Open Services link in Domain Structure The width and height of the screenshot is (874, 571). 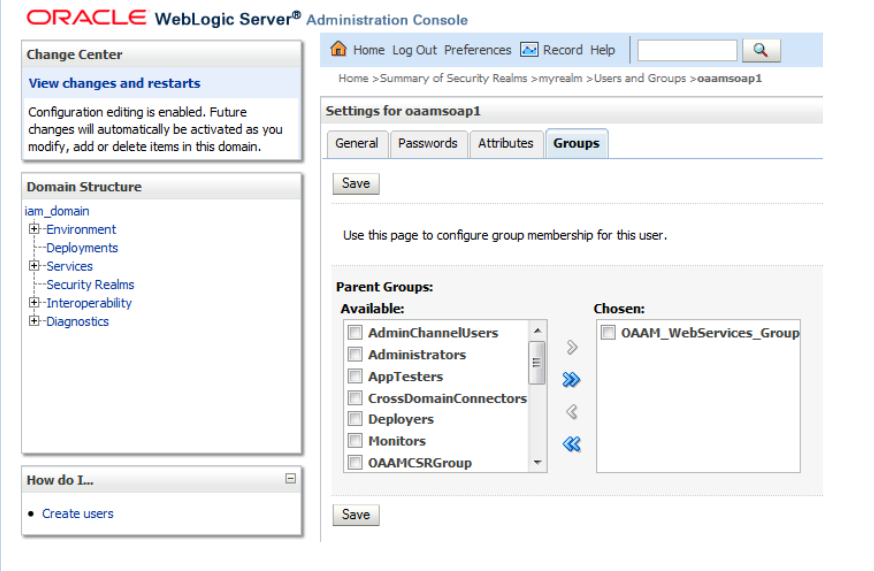69,266
